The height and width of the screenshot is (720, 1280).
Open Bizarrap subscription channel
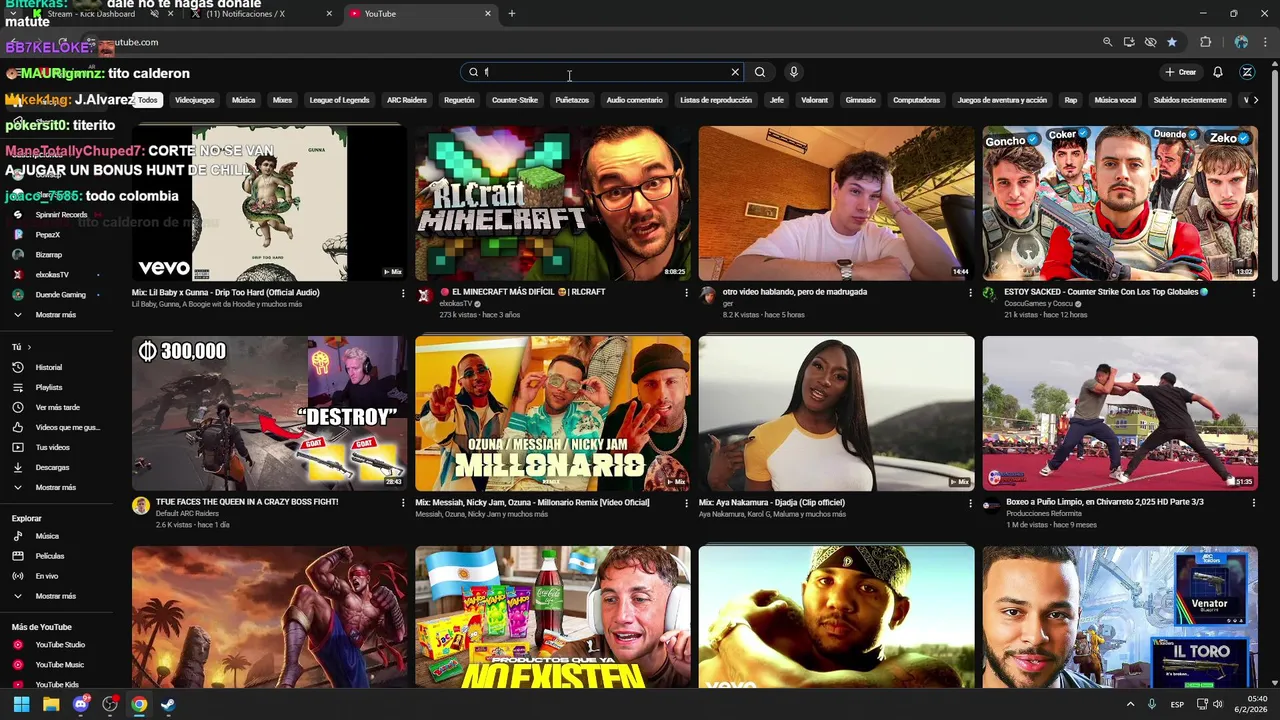pyautogui.click(x=48, y=255)
